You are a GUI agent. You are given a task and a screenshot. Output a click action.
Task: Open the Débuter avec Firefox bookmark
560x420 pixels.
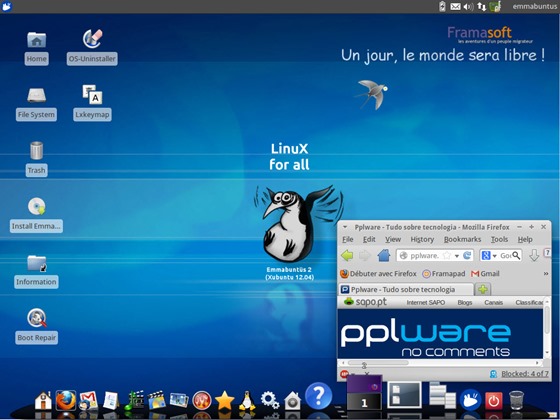tap(378, 274)
